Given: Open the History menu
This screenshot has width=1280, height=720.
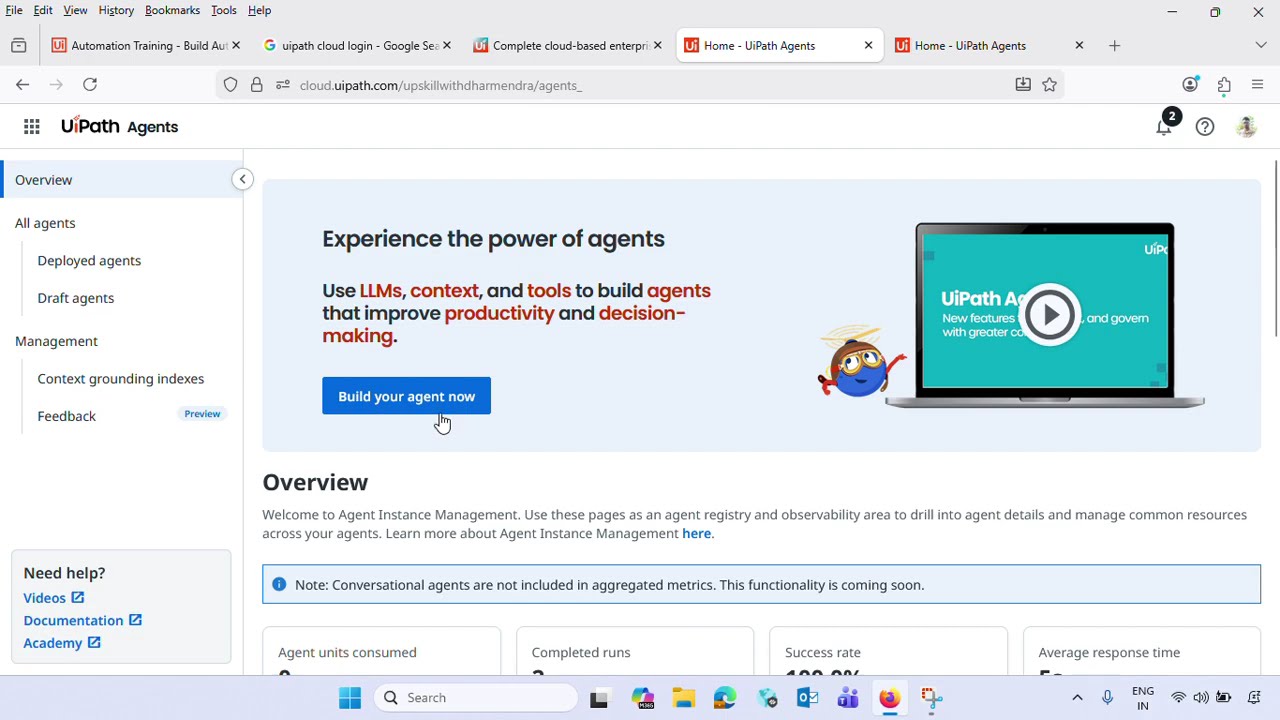Looking at the screenshot, I should click(x=116, y=10).
